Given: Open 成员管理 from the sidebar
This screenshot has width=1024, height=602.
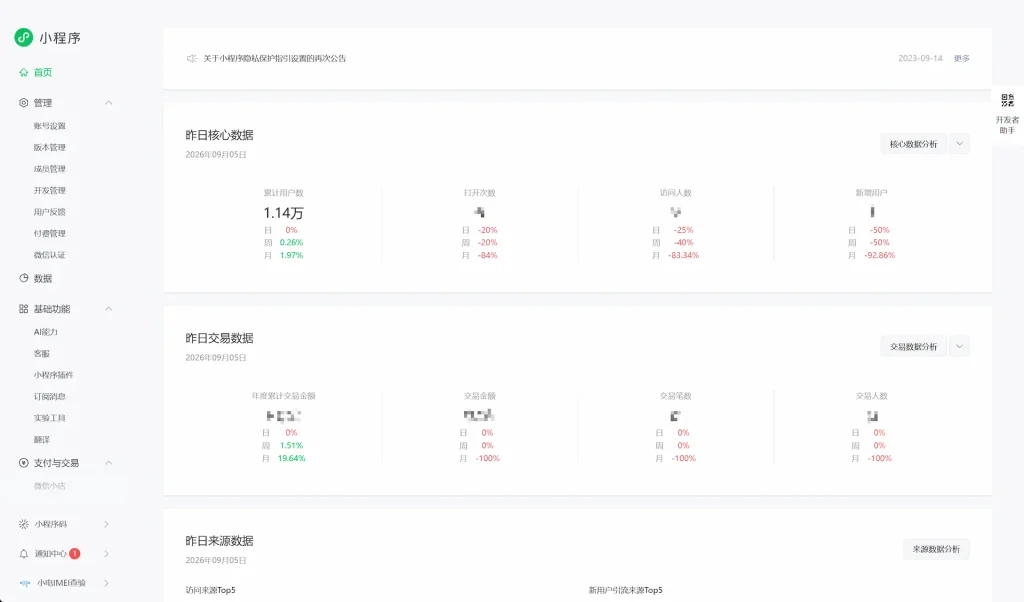Looking at the screenshot, I should (x=50, y=169).
